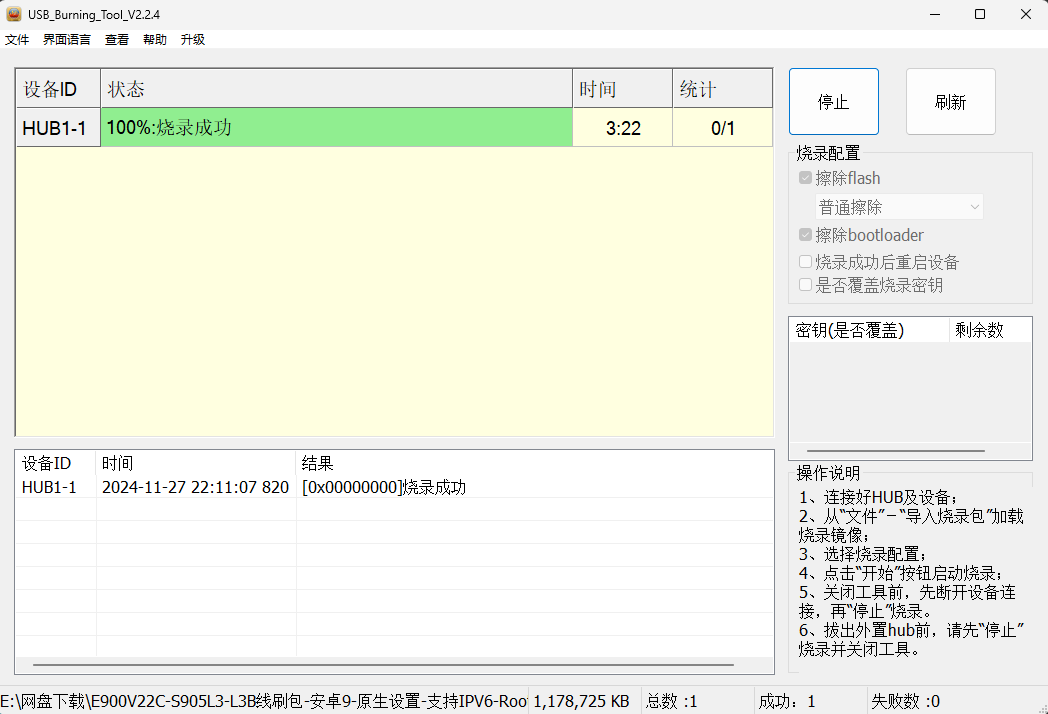Click the 停止 button to stop burning

point(833,100)
